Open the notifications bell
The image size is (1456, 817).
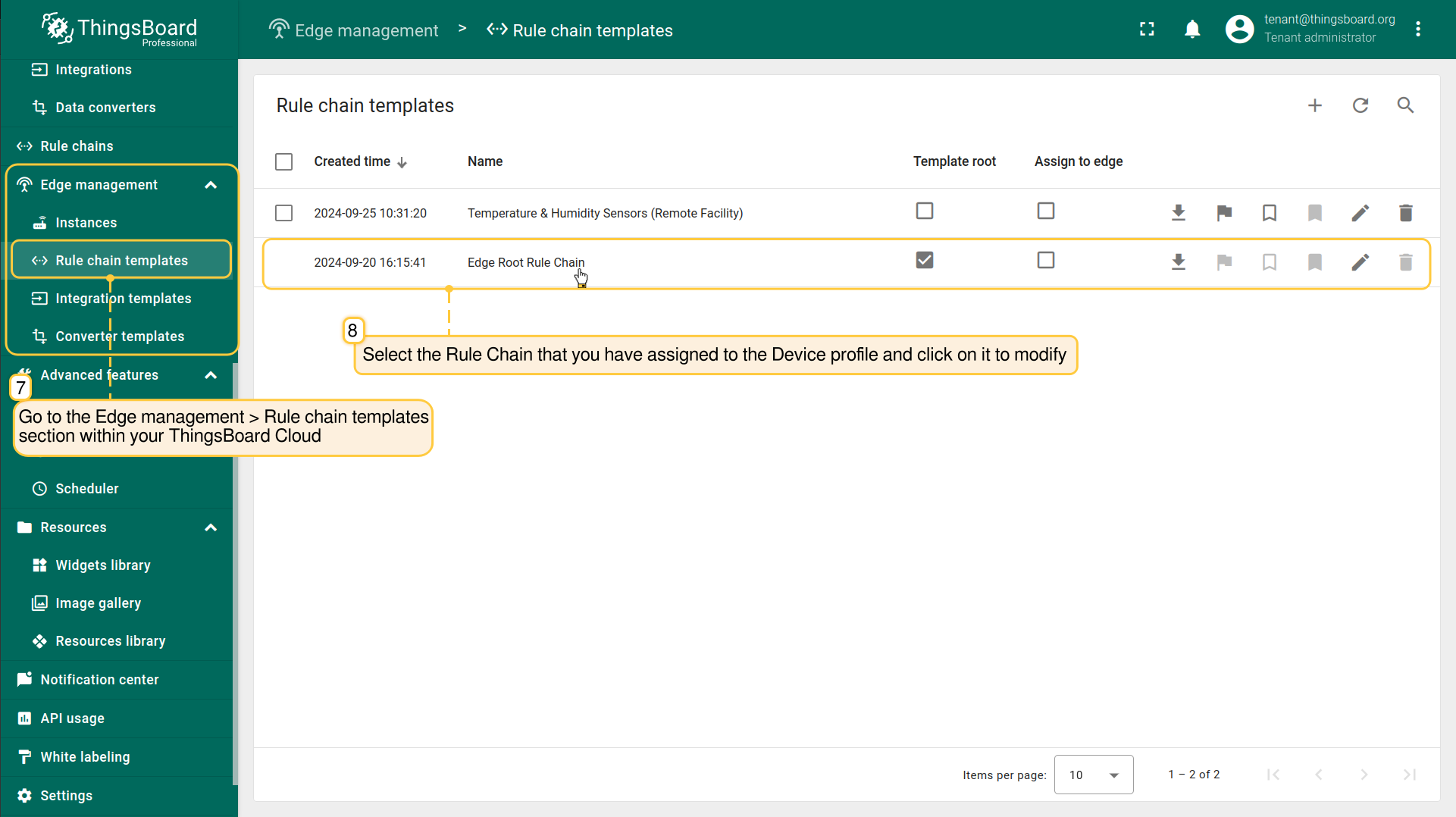[x=1192, y=30]
